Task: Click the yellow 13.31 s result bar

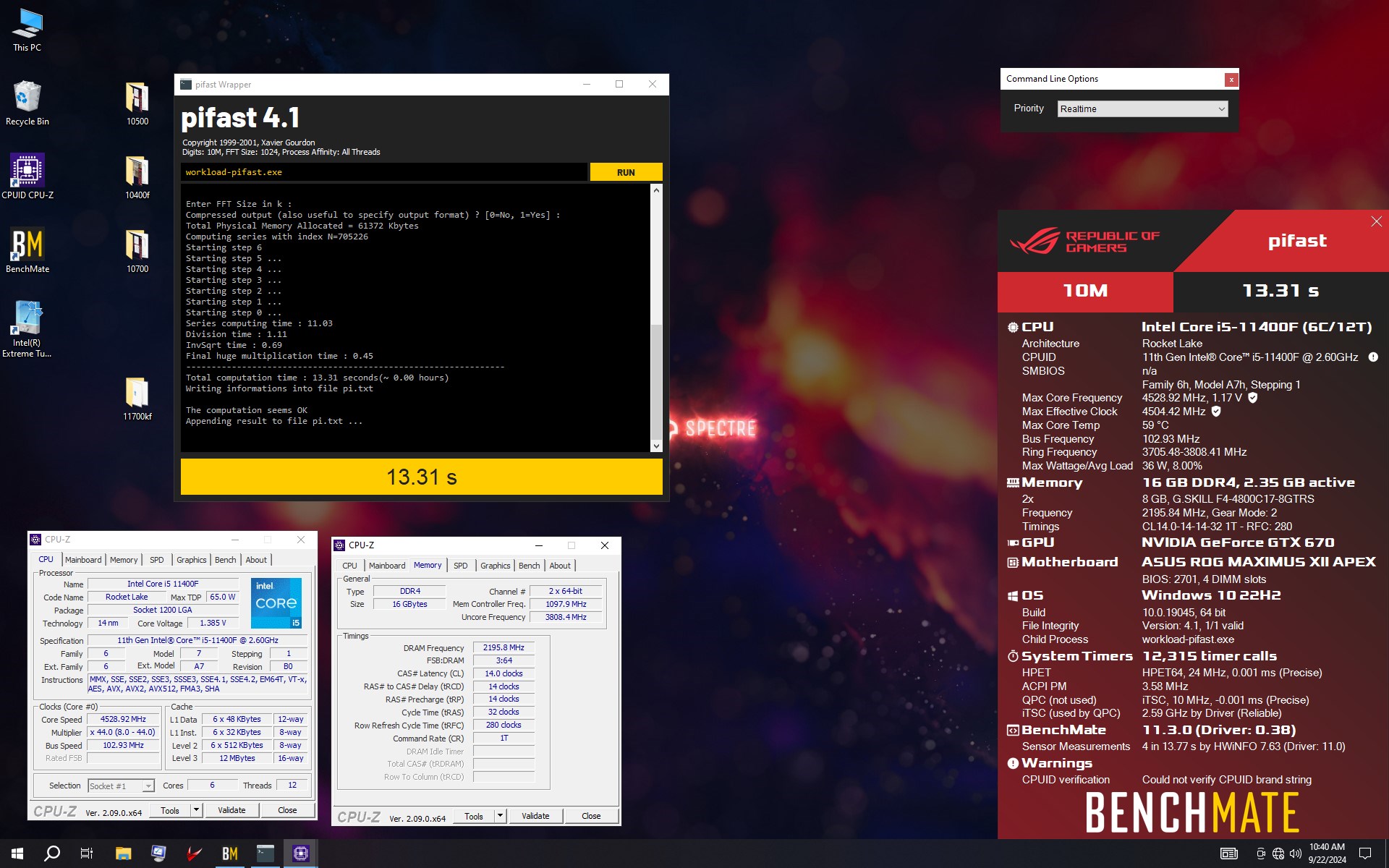Action: [x=421, y=477]
